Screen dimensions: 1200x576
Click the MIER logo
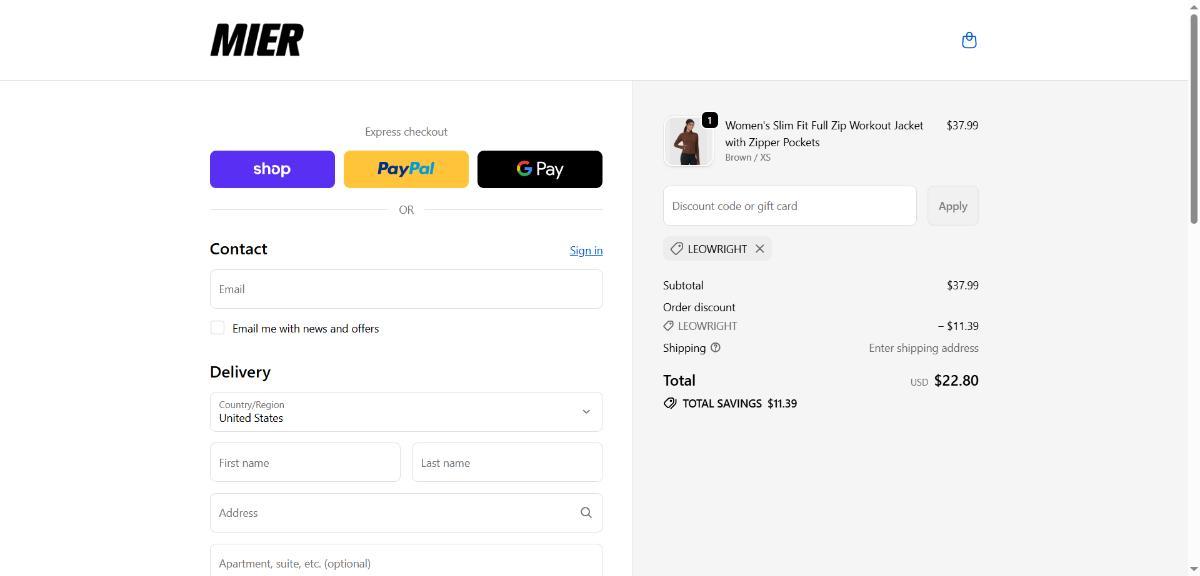point(256,40)
